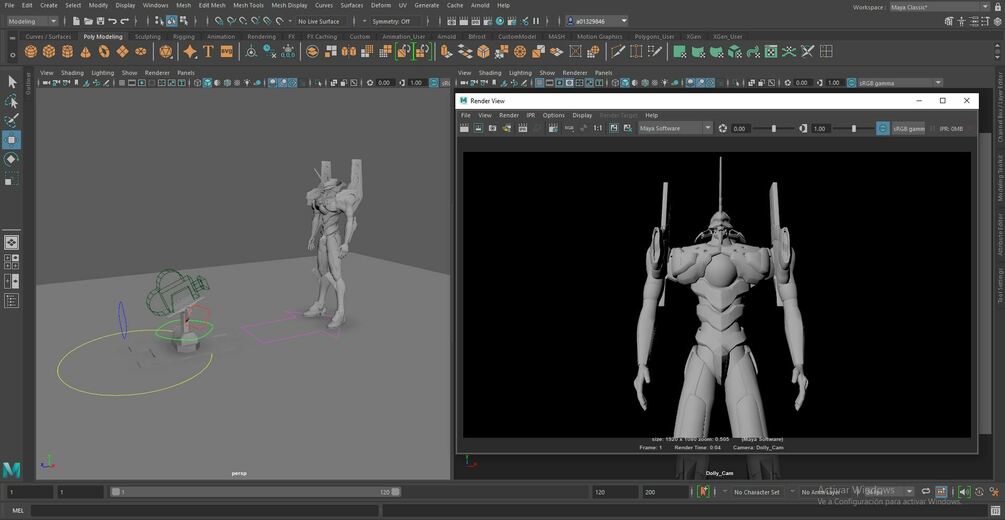This screenshot has width=1005, height=520.
Task: Adjust the Render View gamma slider
Action: coord(853,128)
